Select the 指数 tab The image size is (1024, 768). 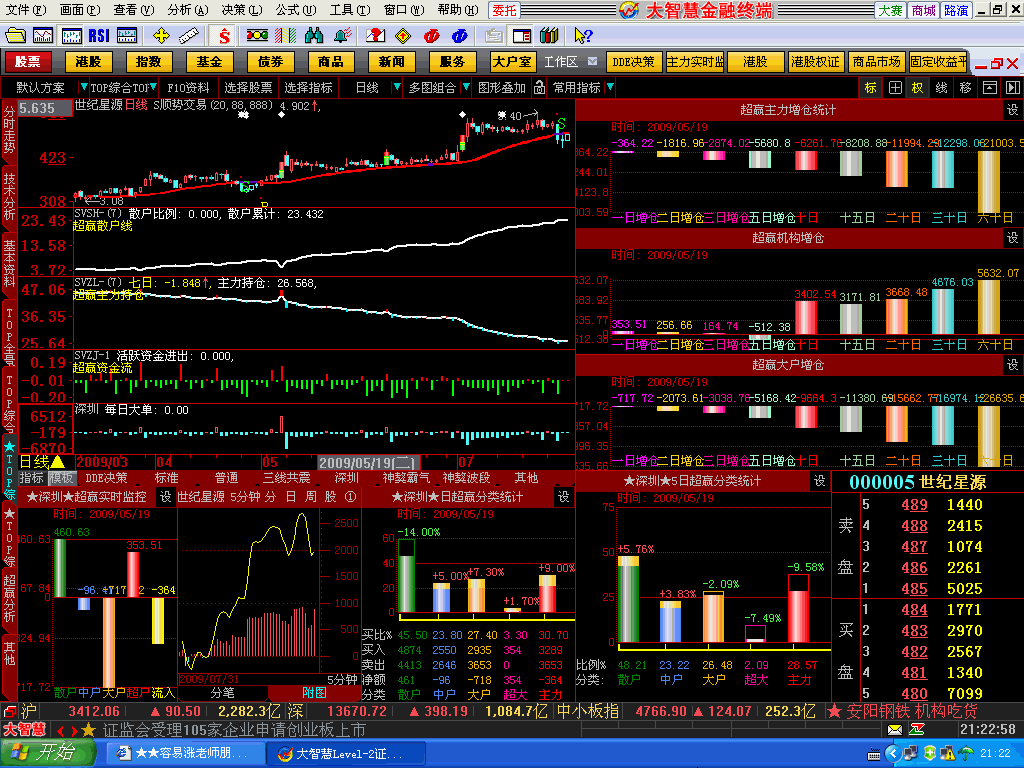tap(149, 61)
